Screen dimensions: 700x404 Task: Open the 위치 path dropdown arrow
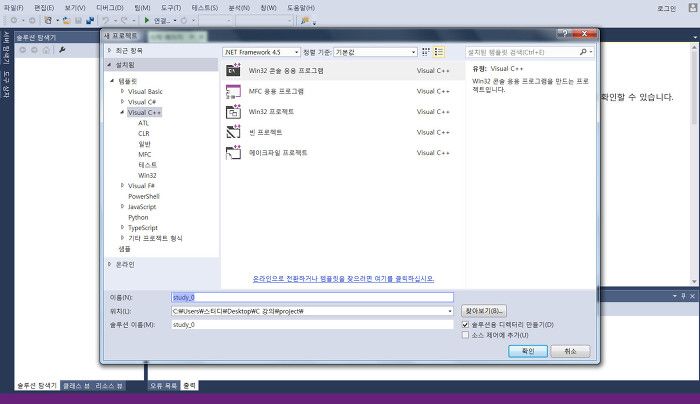[x=449, y=311]
